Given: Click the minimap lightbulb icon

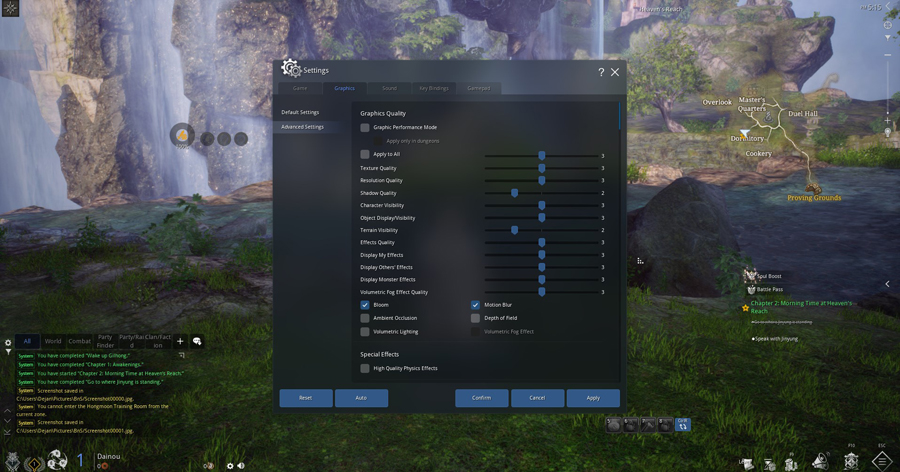Looking at the screenshot, I should click(887, 133).
